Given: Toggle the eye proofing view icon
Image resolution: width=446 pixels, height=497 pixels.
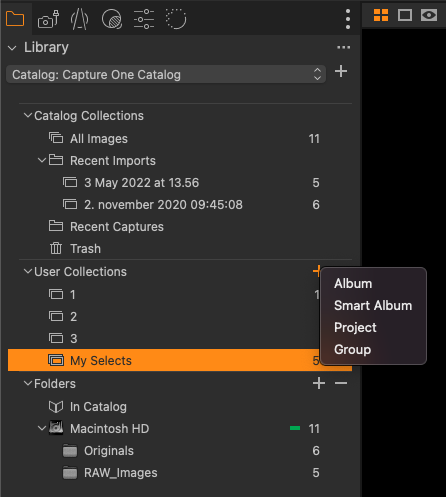Looking at the screenshot, I should [x=429, y=15].
